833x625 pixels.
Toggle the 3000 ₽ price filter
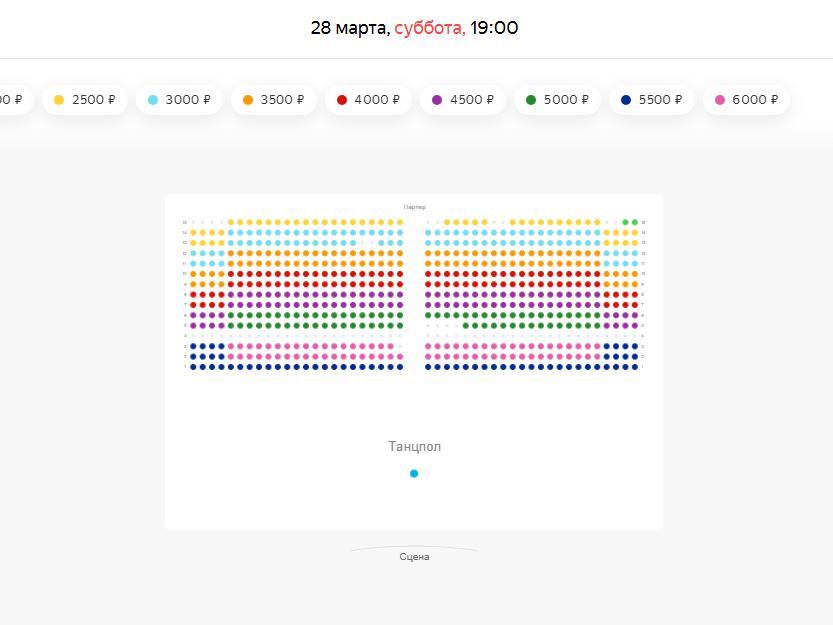[x=179, y=100]
